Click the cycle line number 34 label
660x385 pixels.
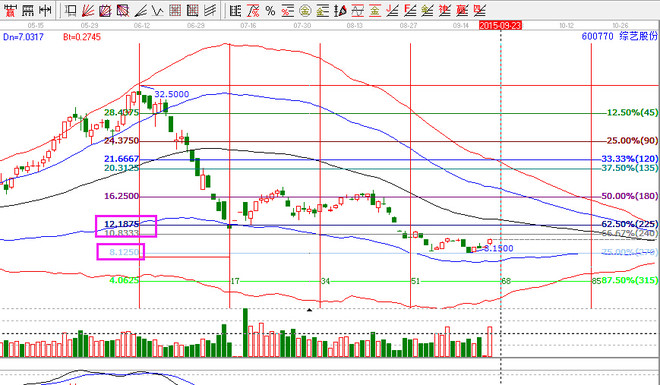coord(325,281)
